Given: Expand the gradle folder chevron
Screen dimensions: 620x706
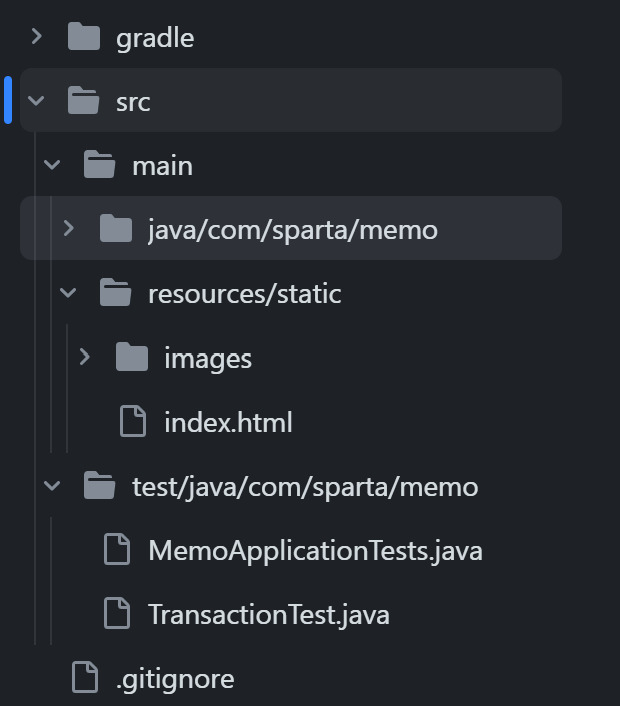Looking at the screenshot, I should point(37,36).
